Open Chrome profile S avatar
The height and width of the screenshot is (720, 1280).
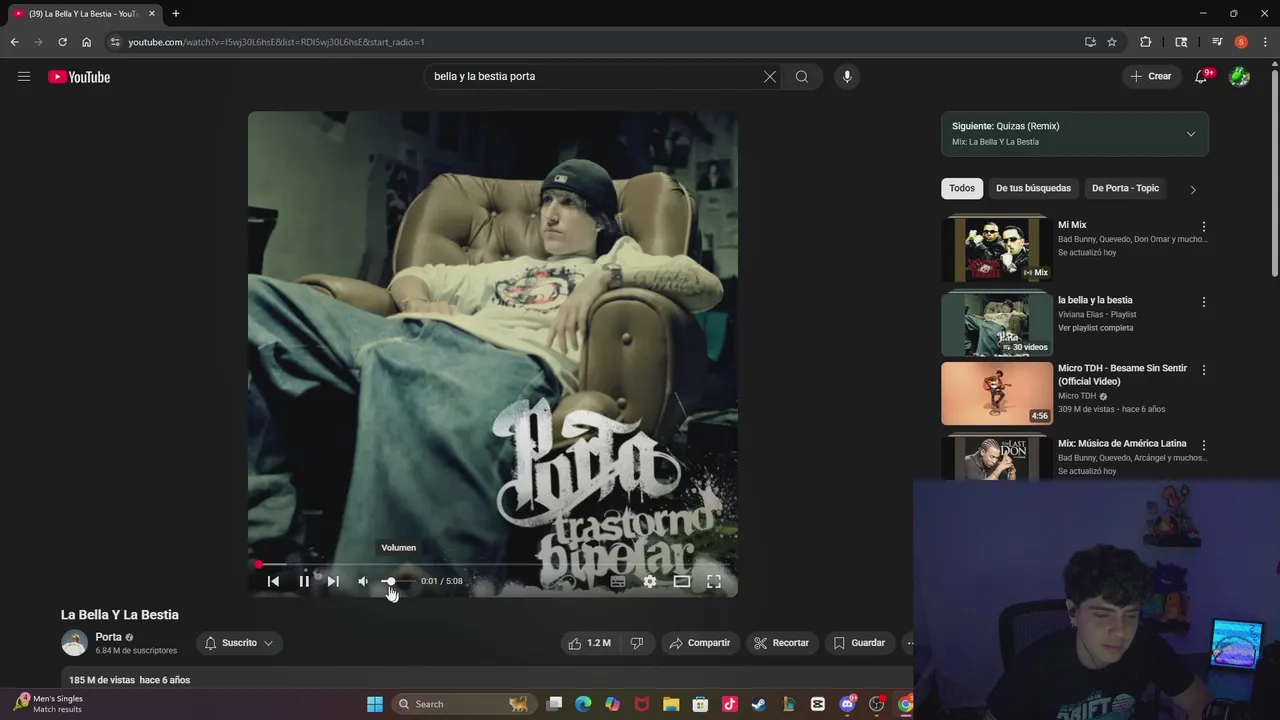click(1241, 42)
